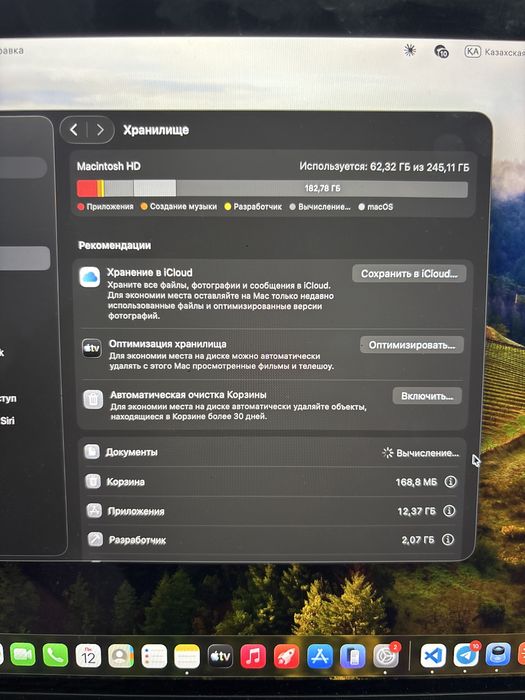Select the Документы row
Image resolution: width=525 pixels, height=700 pixels.
coord(272,452)
